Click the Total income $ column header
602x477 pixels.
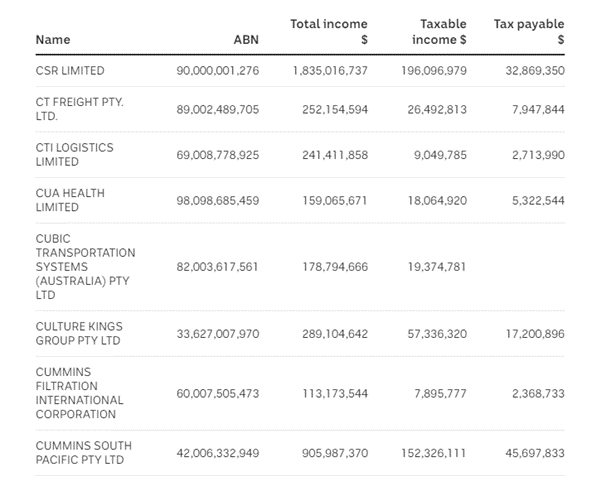[329, 31]
